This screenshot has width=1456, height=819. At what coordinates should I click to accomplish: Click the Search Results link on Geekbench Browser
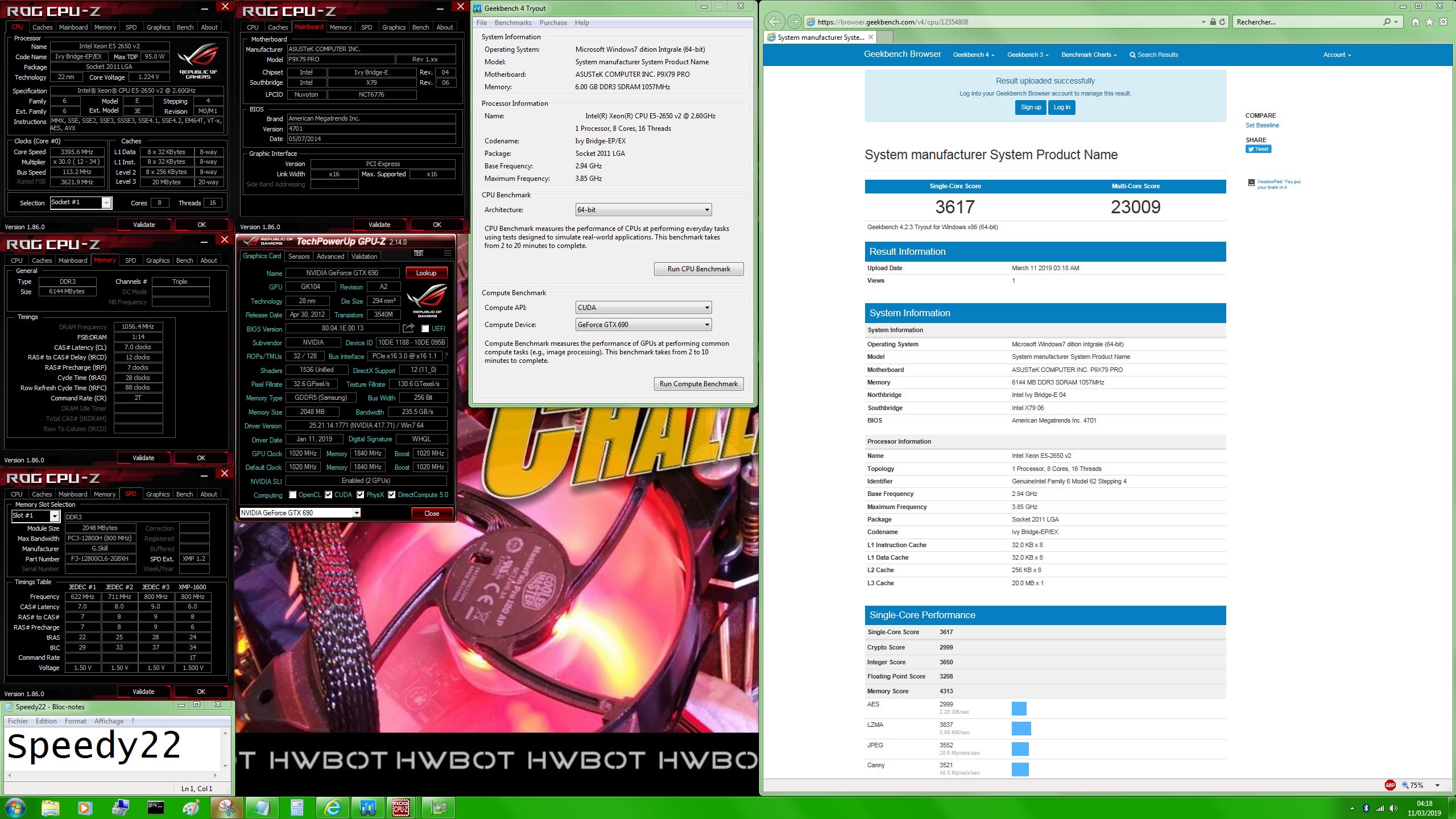point(1153,55)
